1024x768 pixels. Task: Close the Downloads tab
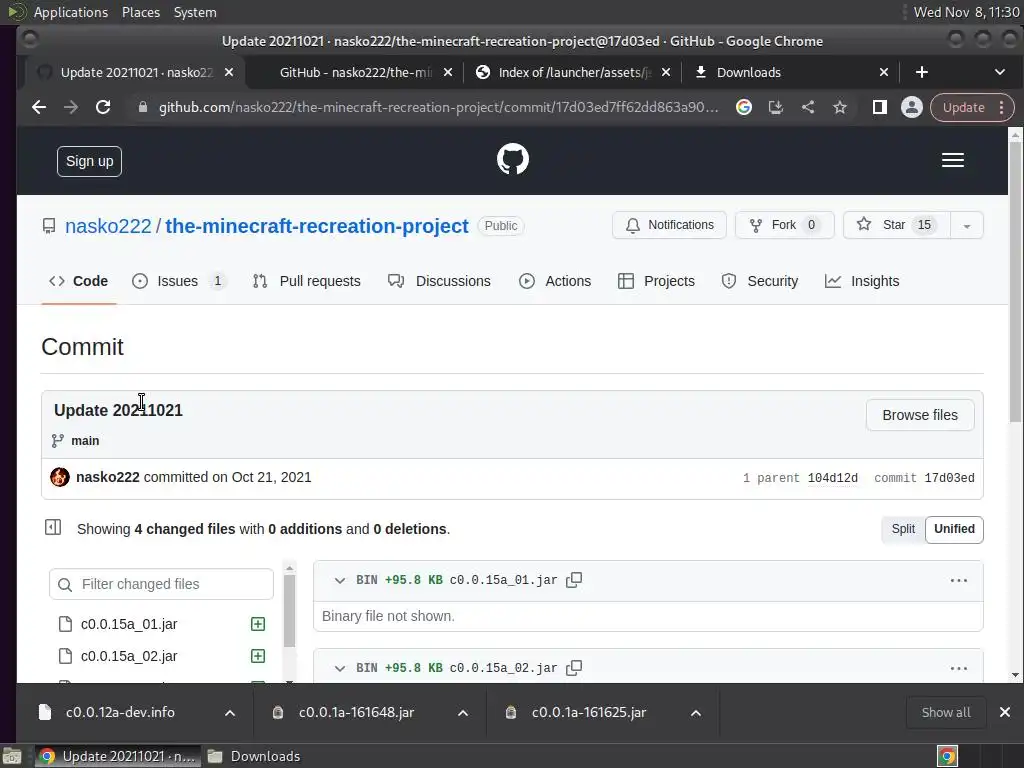884,72
